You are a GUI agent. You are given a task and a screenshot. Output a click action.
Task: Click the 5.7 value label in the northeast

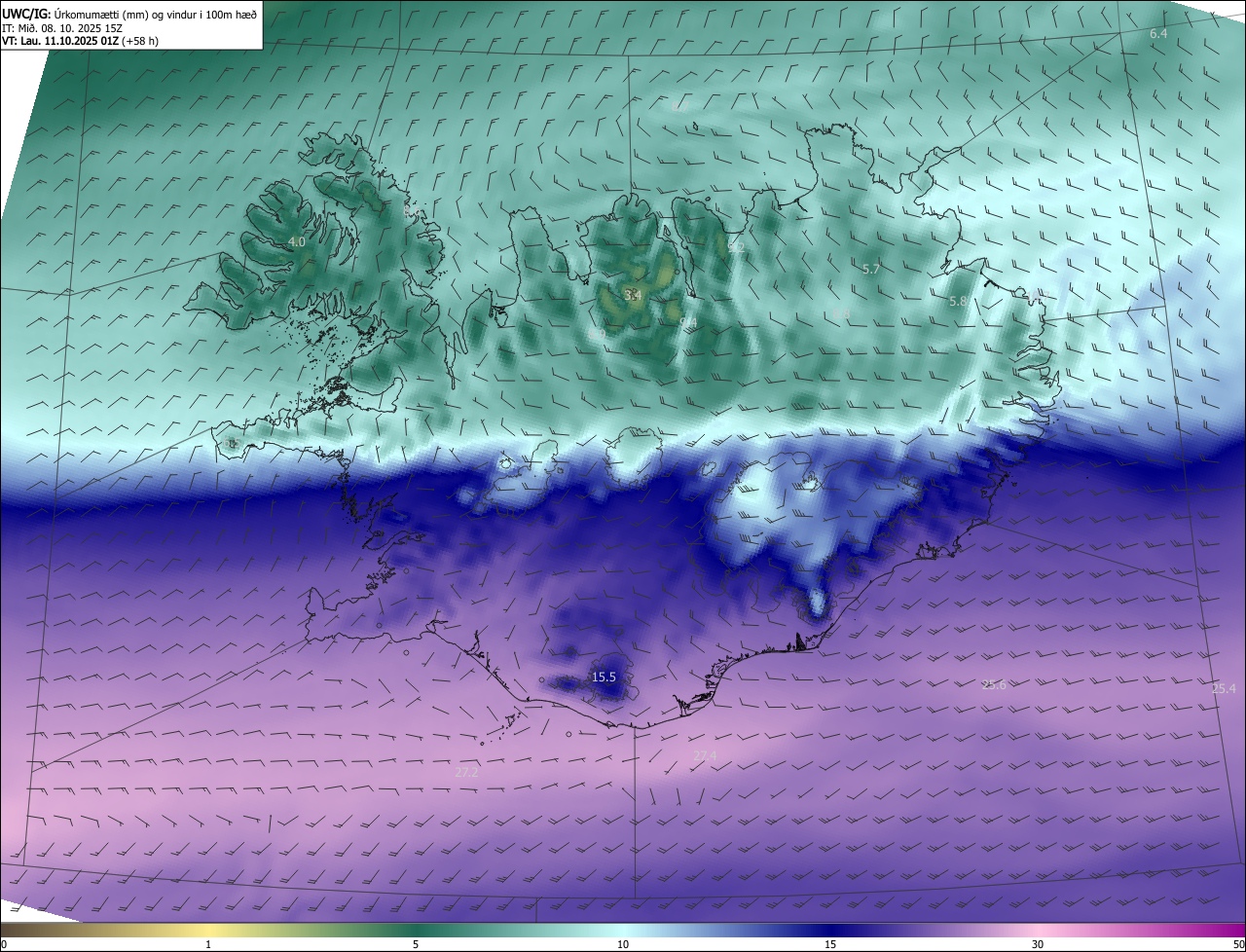tap(871, 269)
